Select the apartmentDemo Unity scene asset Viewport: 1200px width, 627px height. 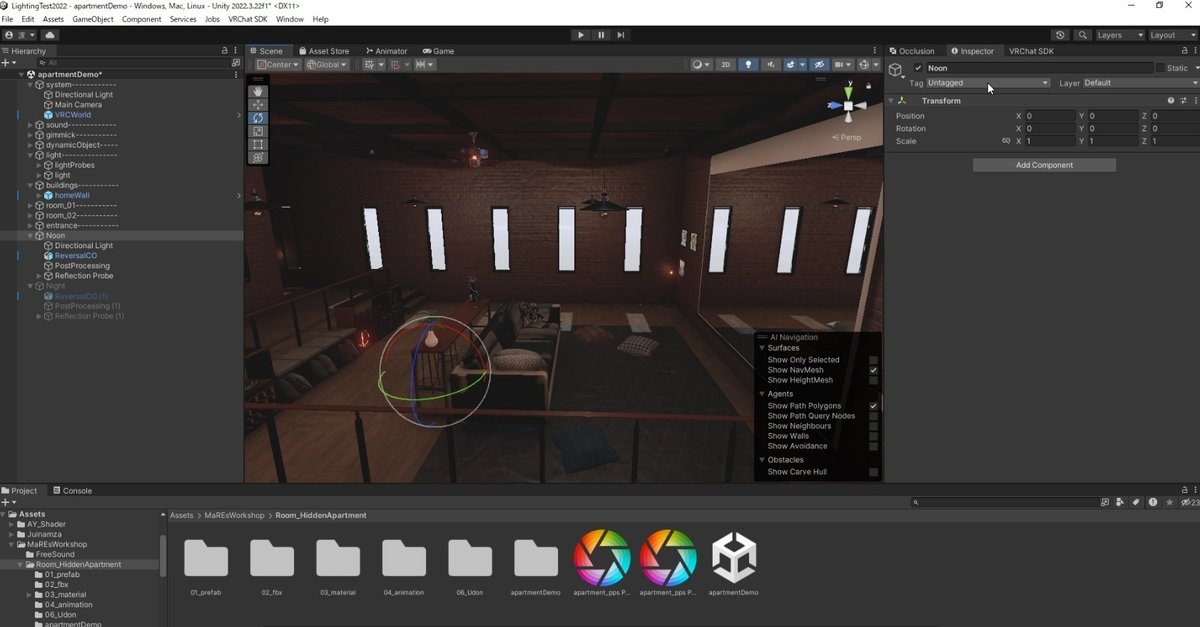(x=734, y=558)
